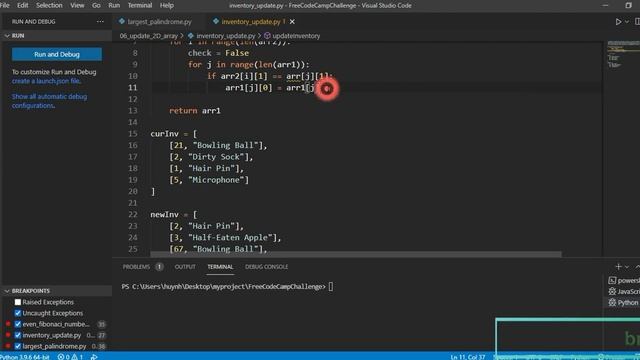Open the Terminal menu
This screenshot has height=360, width=640.
[x=140, y=5]
